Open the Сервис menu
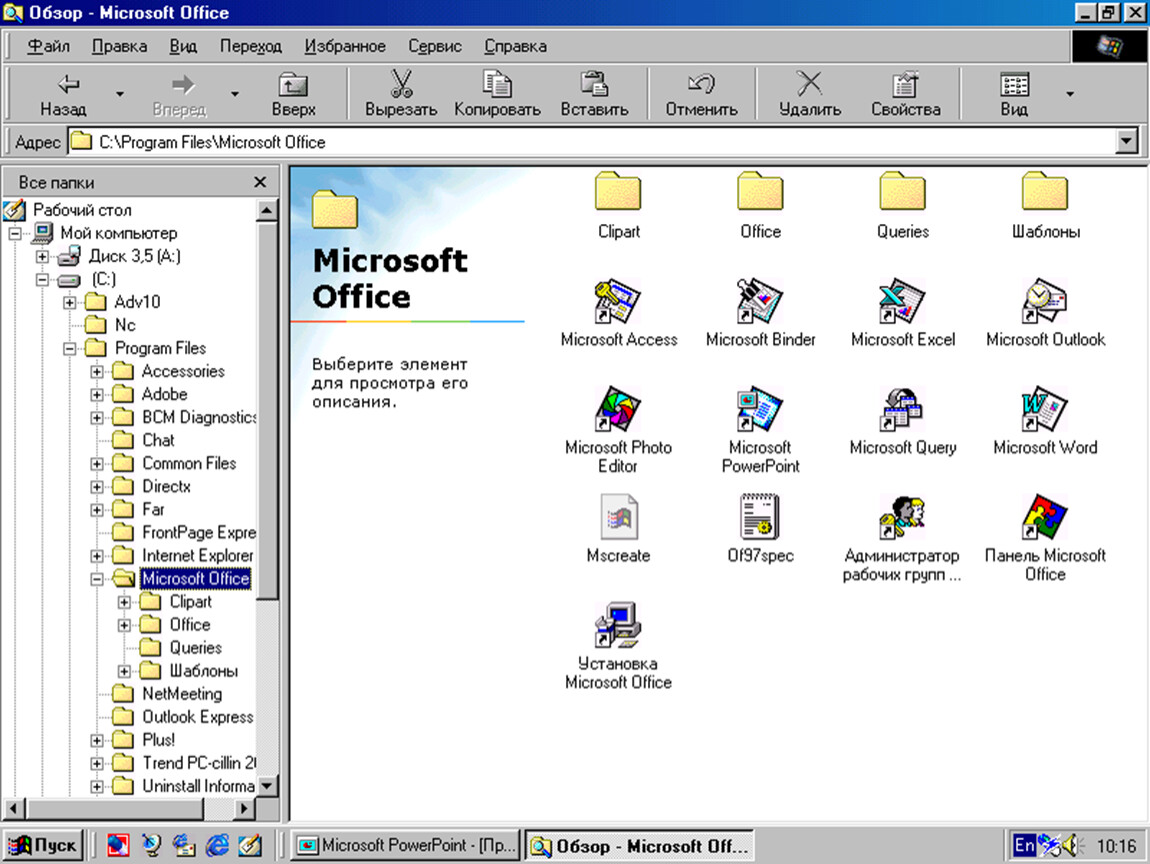1150x864 pixels. (435, 46)
